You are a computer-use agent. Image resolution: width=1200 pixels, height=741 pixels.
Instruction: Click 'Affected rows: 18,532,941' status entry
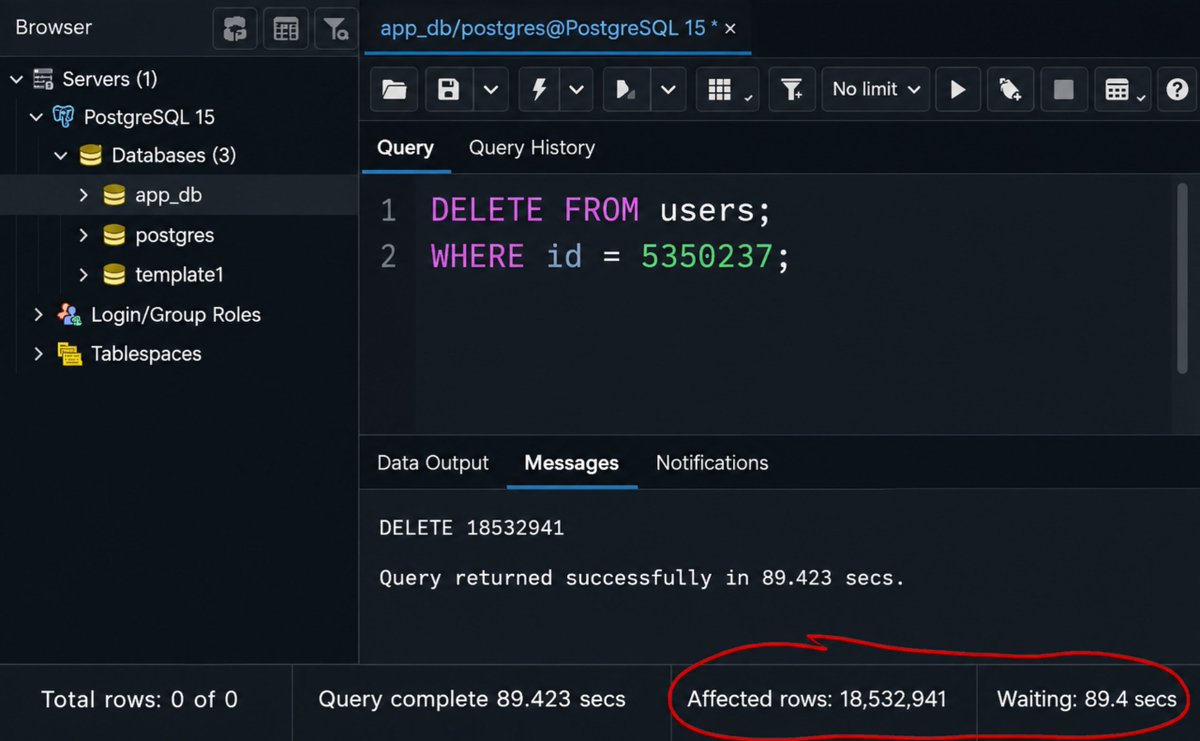[817, 700]
